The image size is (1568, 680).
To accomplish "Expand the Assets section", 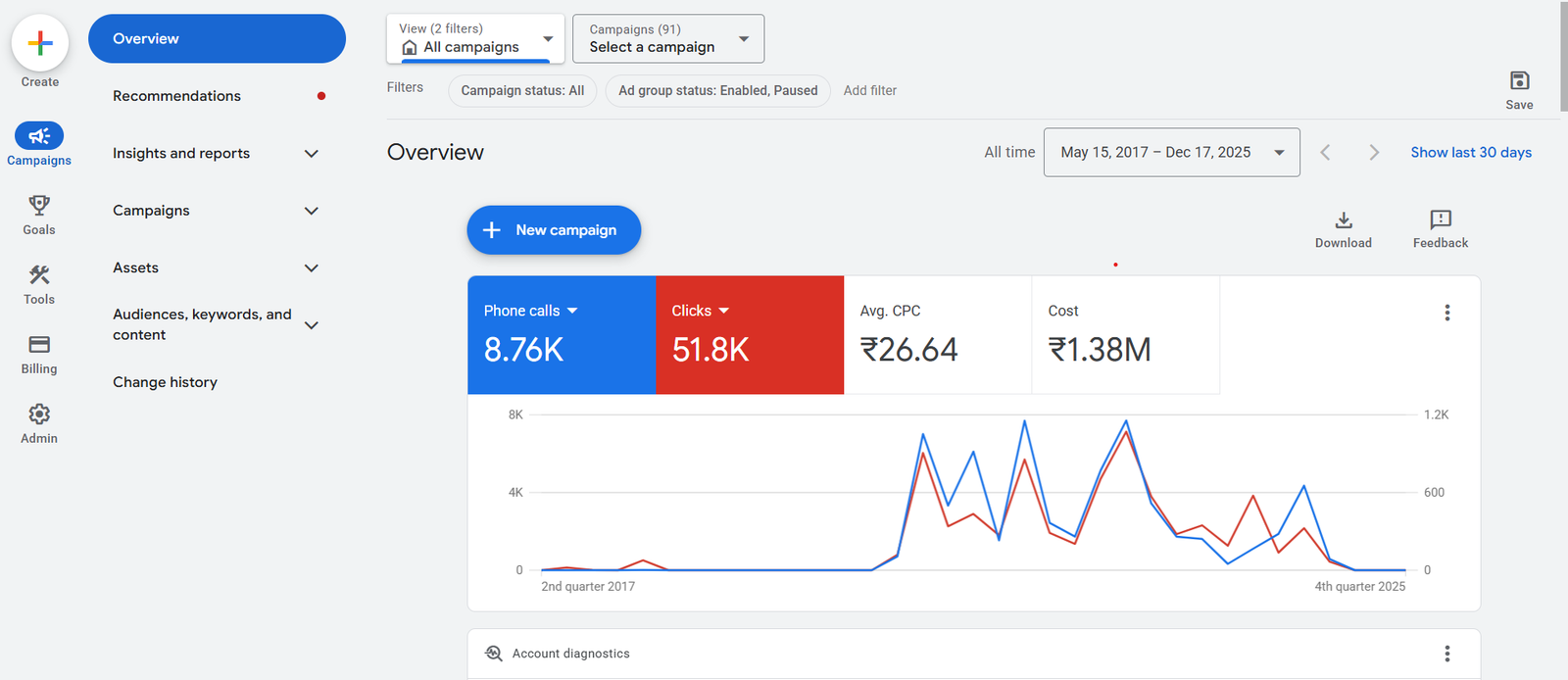I will point(312,268).
